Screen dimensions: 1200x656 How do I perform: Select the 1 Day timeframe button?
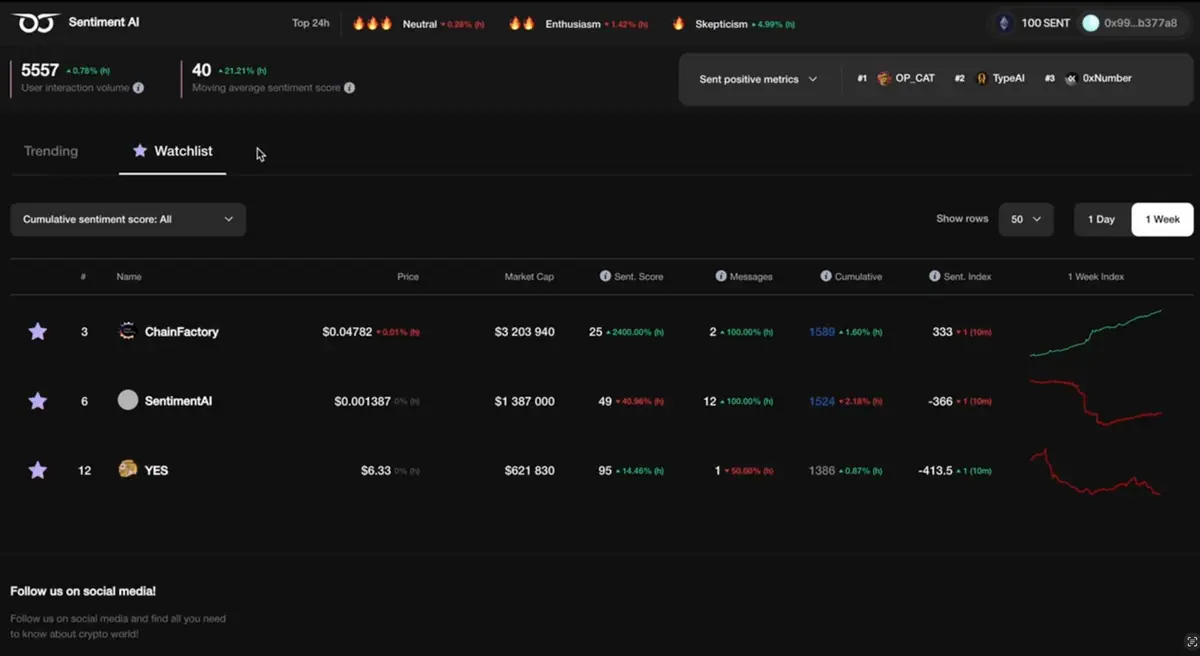[x=1101, y=219]
